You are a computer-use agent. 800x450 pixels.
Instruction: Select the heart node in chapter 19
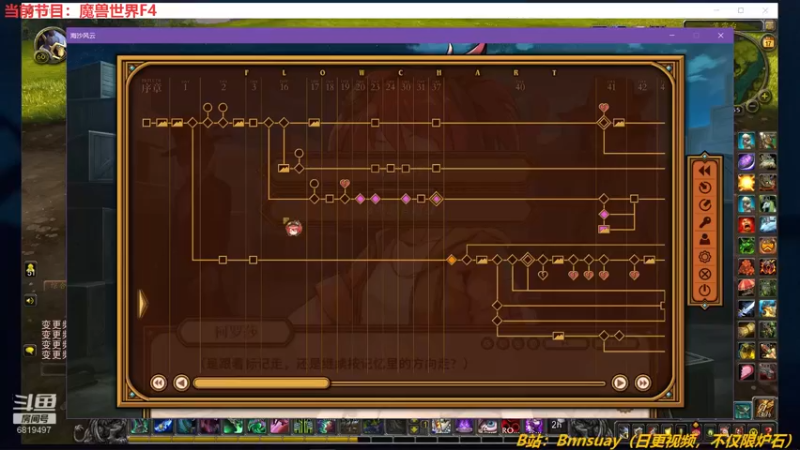point(345,183)
